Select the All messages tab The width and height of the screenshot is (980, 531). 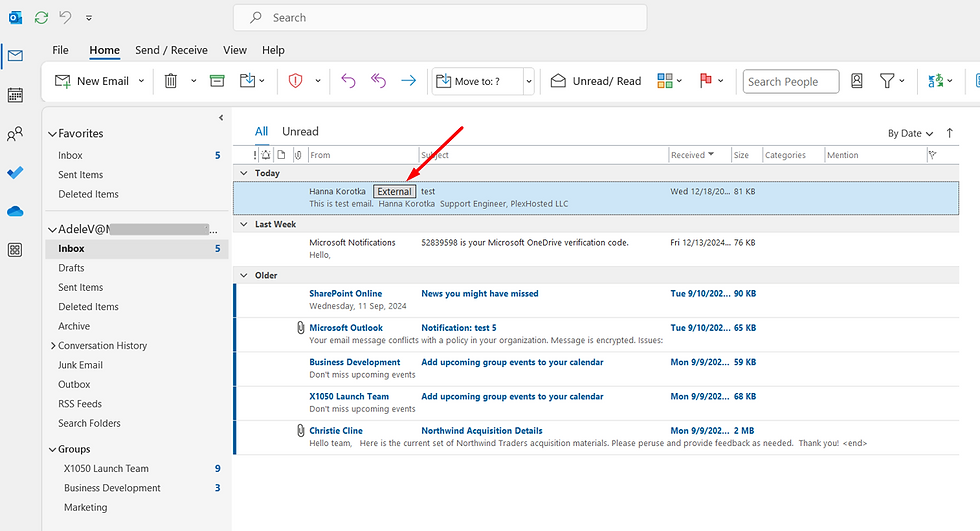[x=261, y=132]
